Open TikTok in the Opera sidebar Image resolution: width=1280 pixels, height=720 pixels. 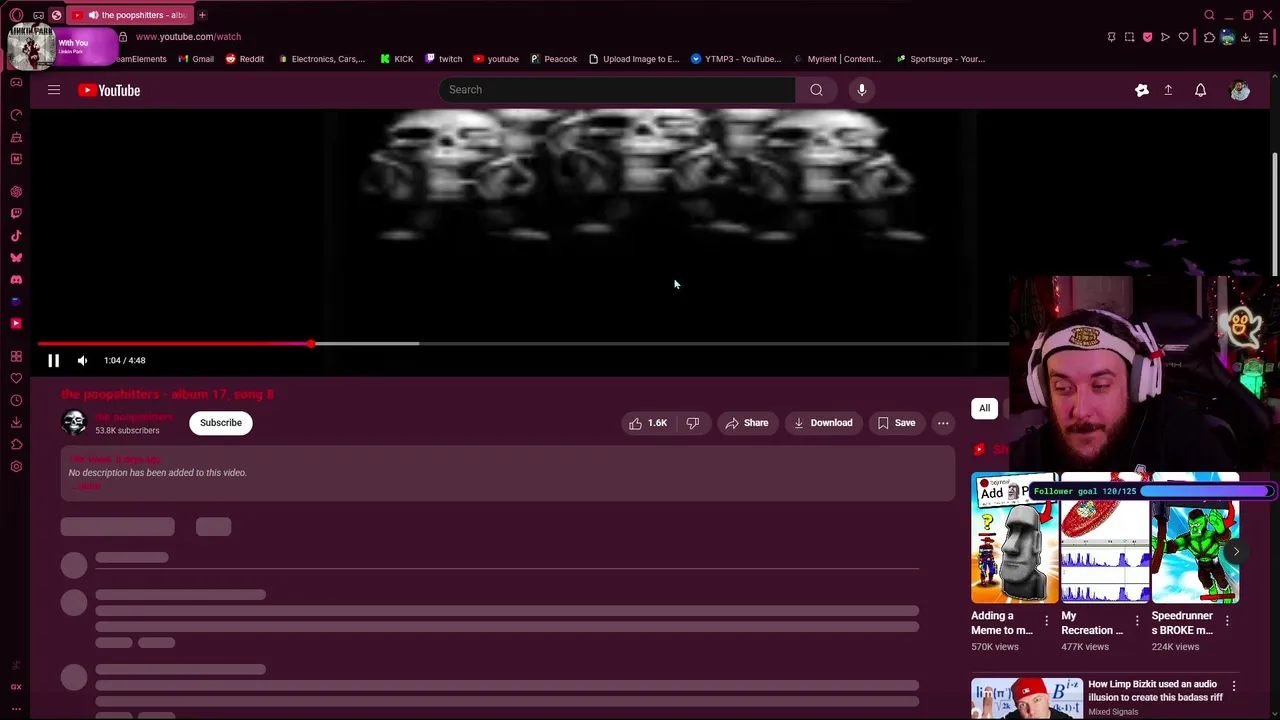point(16,236)
